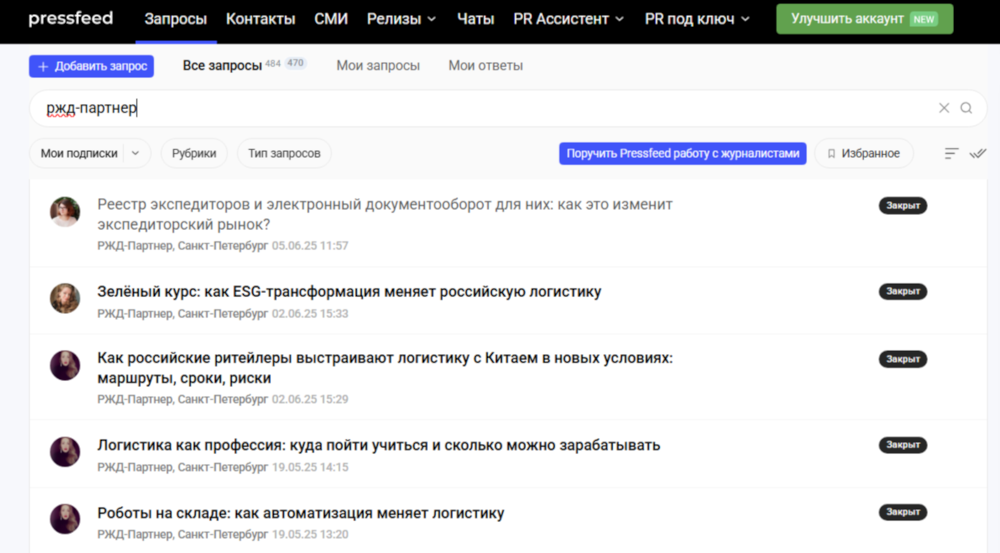Go to the Запросы section
The height and width of the screenshot is (553, 1000).
pos(175,19)
